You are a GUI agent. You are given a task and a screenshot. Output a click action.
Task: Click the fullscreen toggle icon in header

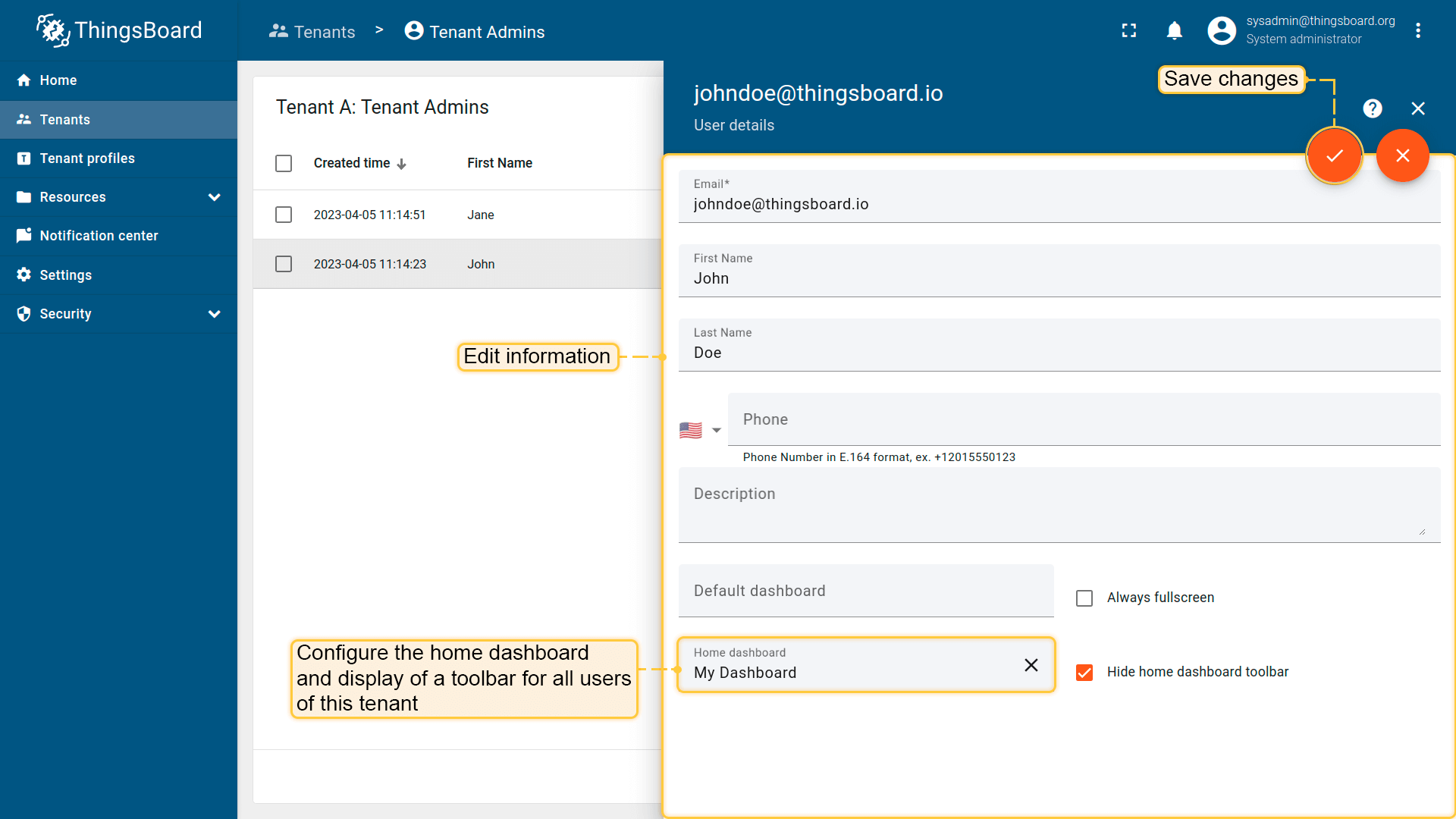[x=1129, y=30]
